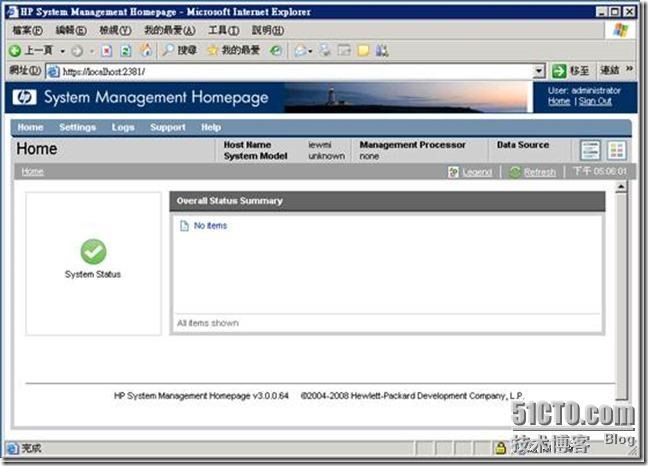Viewport: 648px width, 466px height.
Task: Click the padlock security status icon
Action: click(500, 447)
